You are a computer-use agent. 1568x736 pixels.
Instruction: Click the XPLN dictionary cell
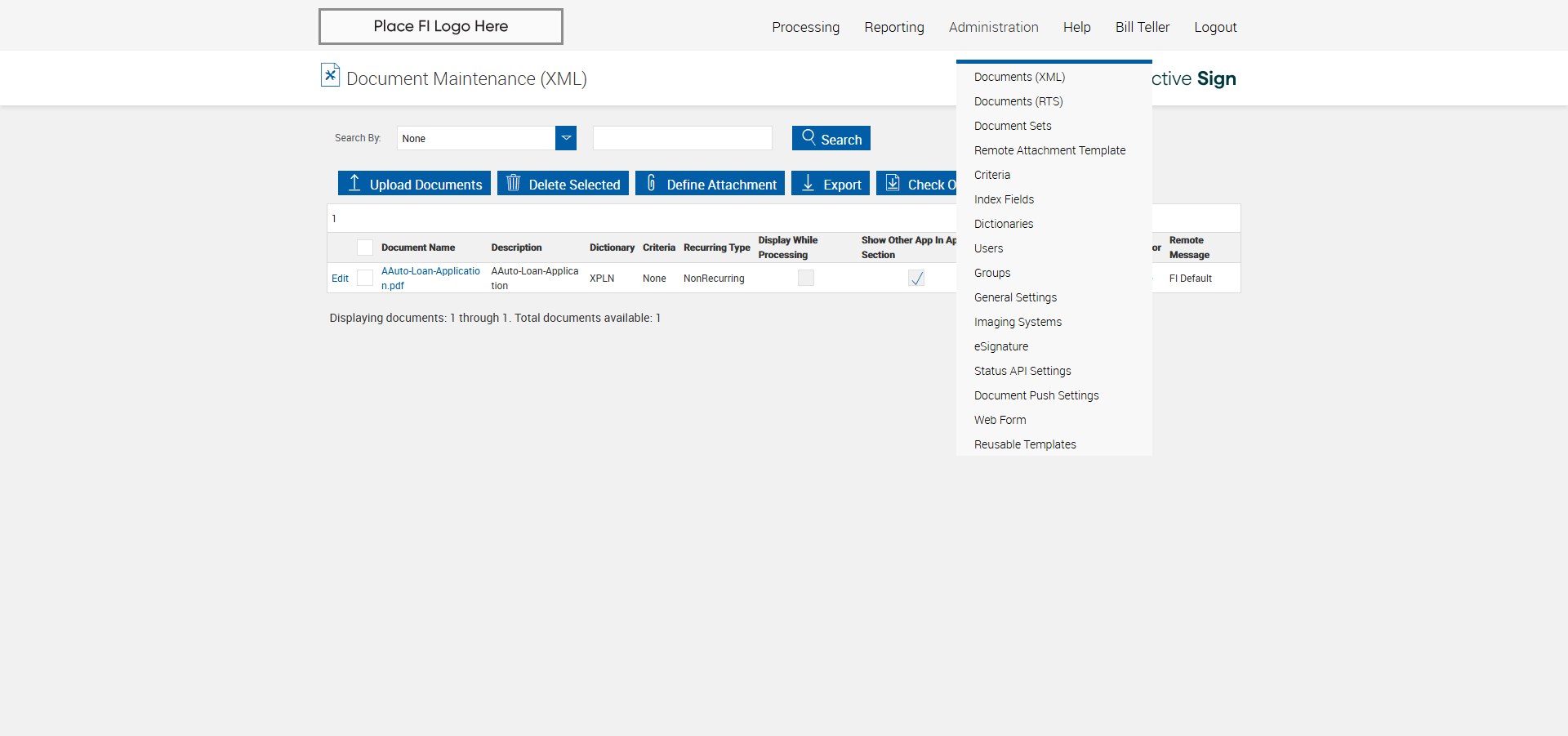602,279
